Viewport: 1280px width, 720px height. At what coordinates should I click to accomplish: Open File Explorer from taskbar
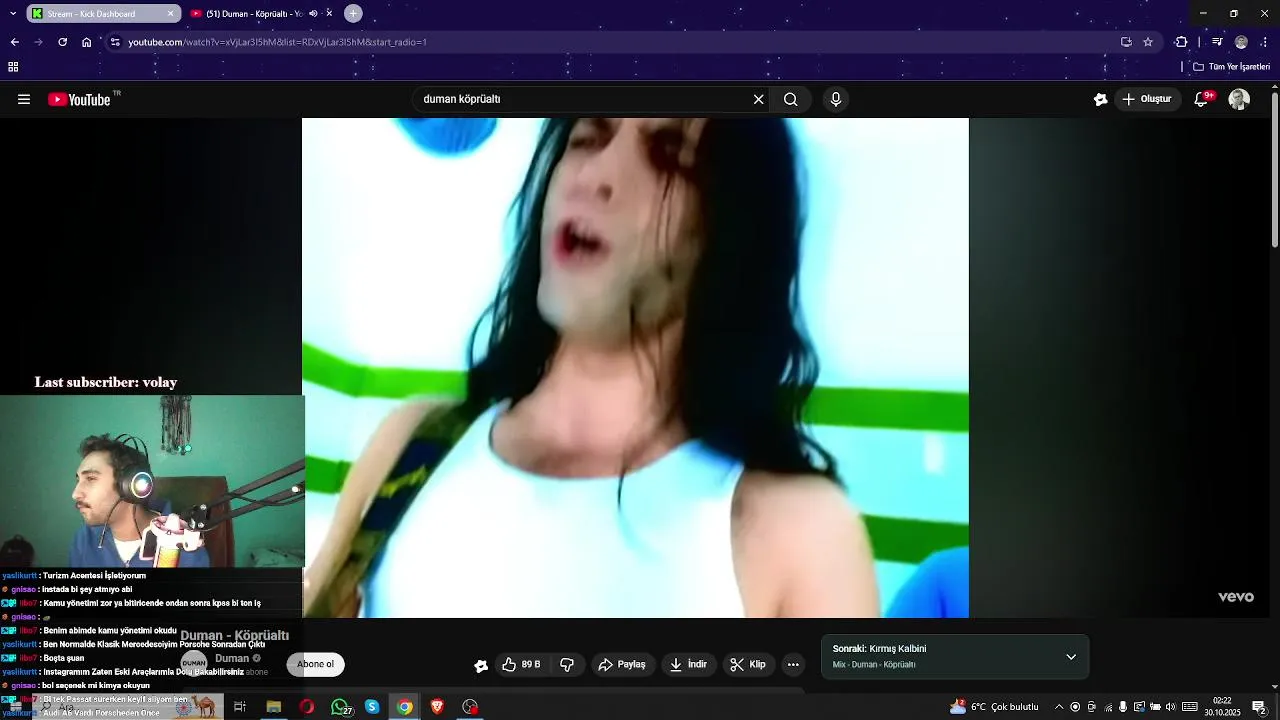(x=273, y=707)
